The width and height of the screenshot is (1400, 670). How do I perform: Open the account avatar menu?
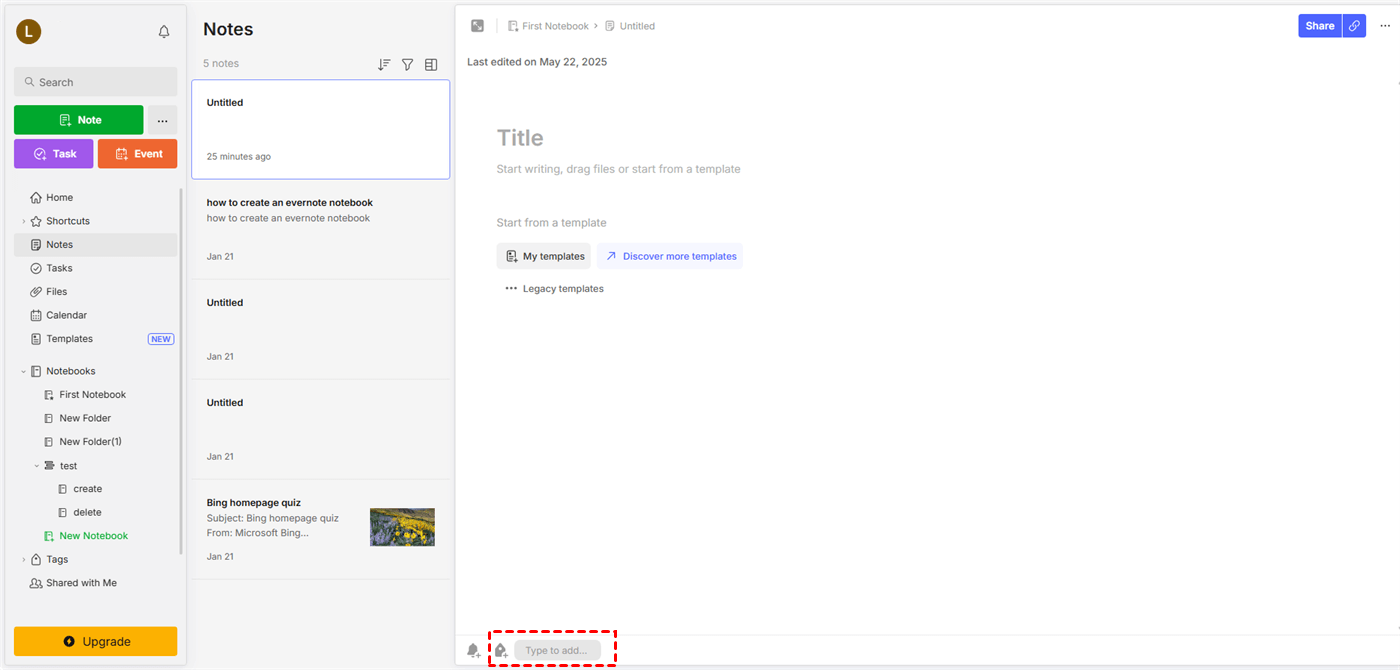(x=28, y=32)
